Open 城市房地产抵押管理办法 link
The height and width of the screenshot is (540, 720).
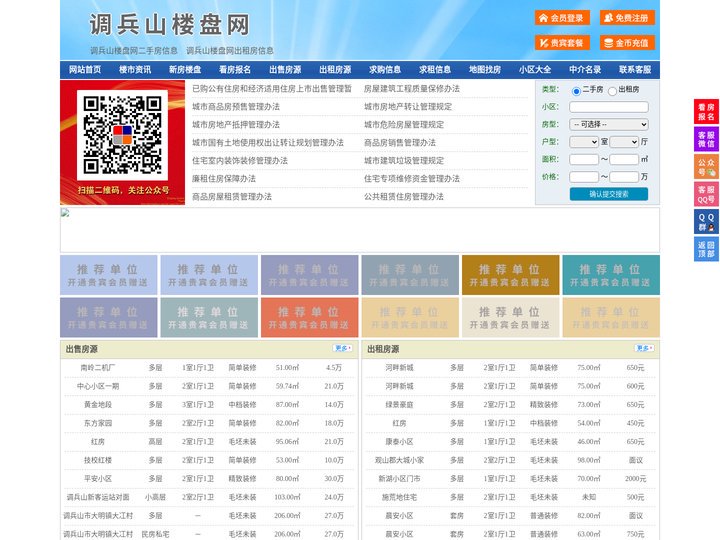click(236, 124)
